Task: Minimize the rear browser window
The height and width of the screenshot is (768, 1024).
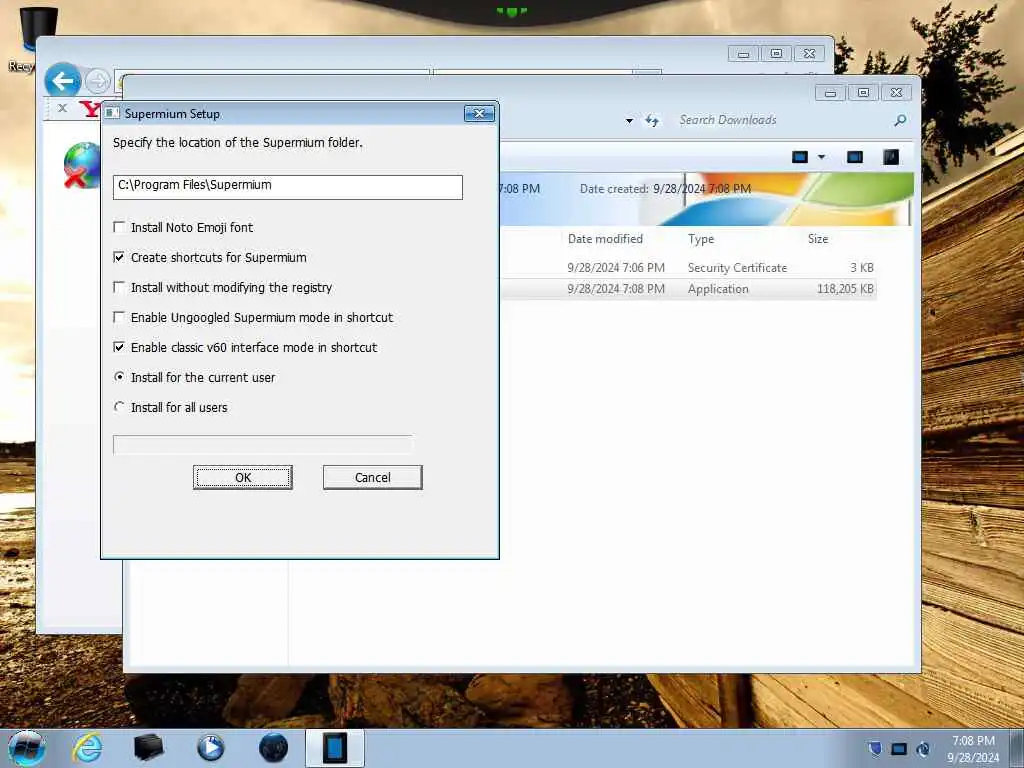Action: (743, 54)
